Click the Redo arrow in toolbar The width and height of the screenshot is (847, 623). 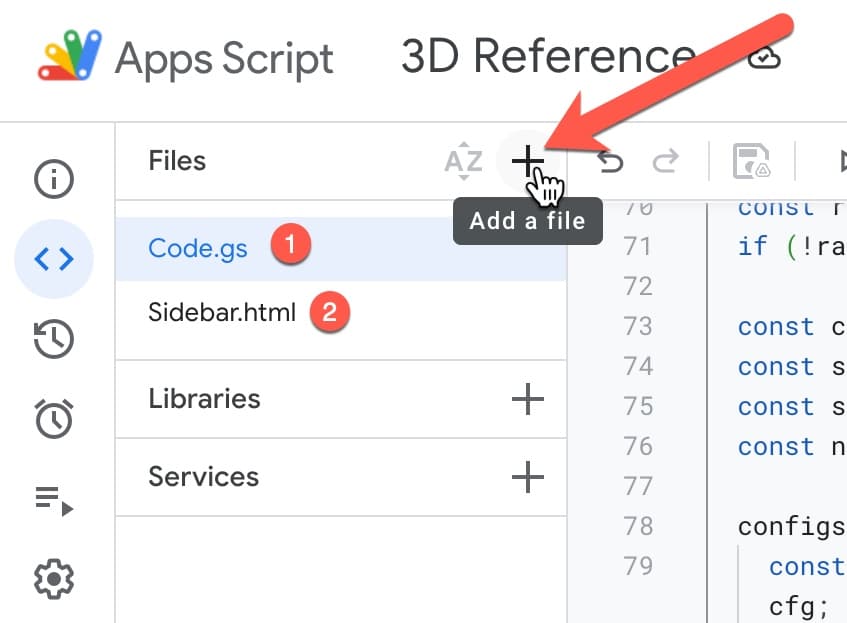(x=665, y=161)
